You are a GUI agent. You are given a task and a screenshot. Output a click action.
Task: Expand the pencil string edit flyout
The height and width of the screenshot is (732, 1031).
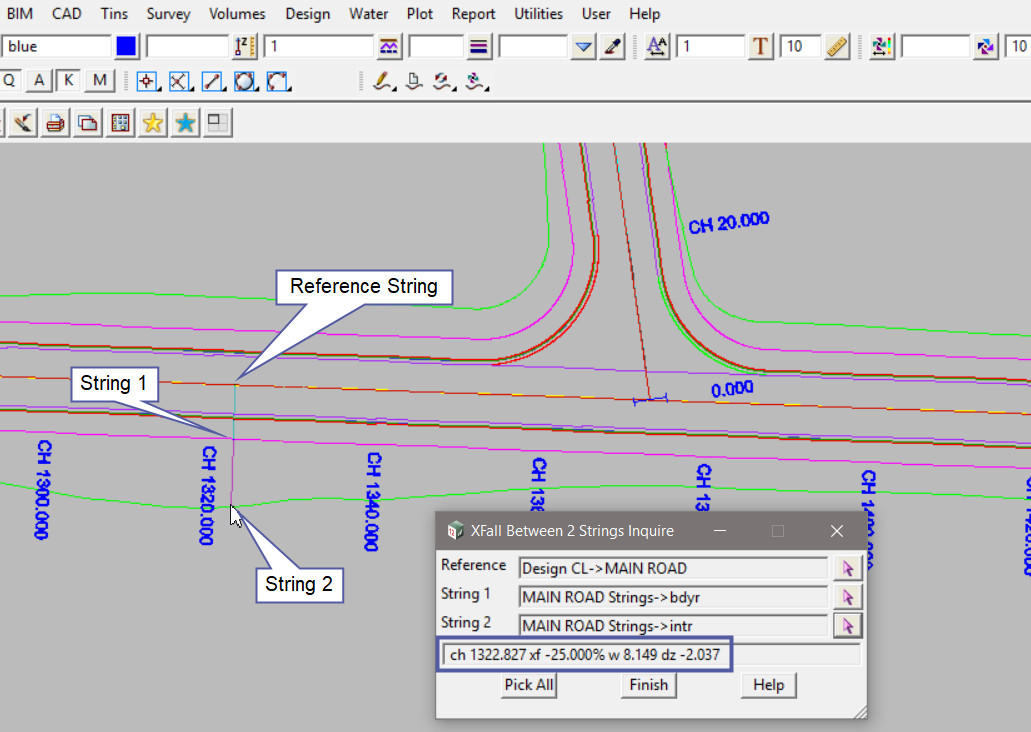click(383, 82)
